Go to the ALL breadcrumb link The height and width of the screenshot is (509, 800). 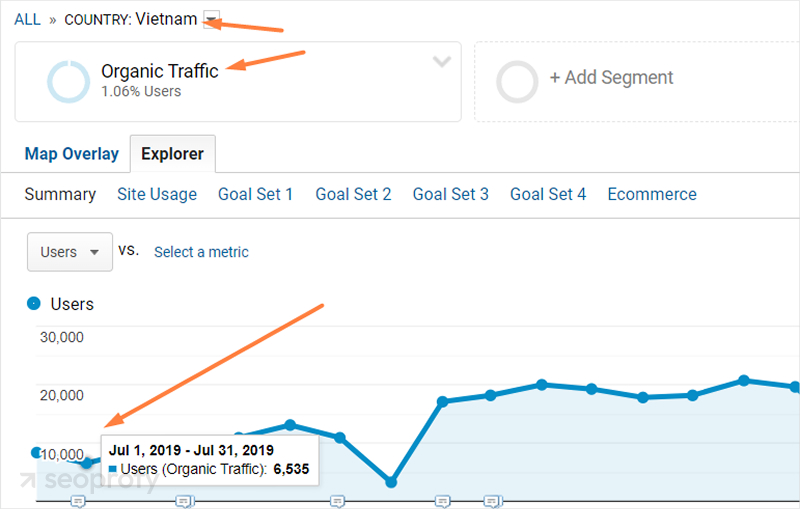[27, 19]
